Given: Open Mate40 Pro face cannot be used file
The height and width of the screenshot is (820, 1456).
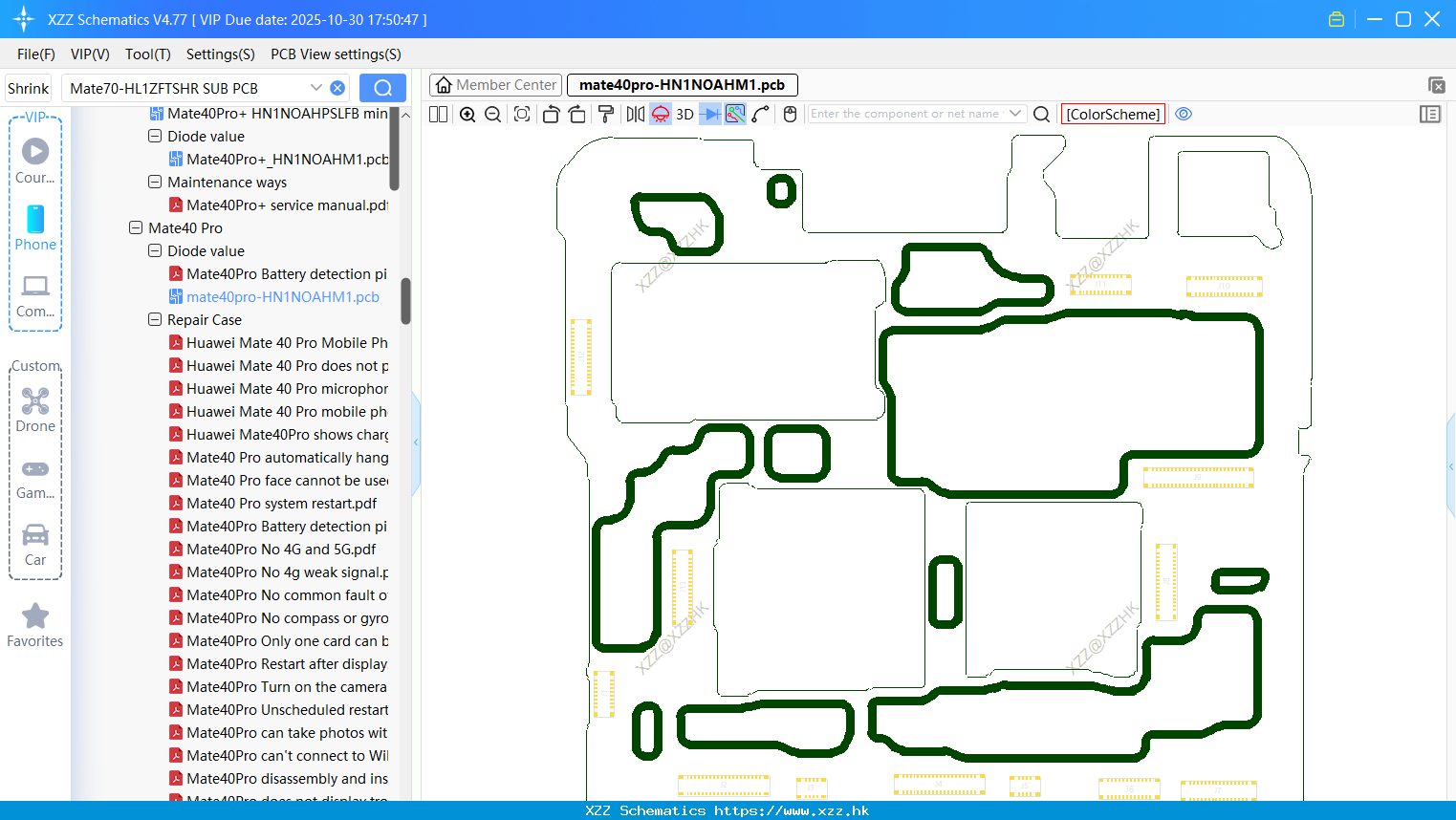Looking at the screenshot, I should pyautogui.click(x=278, y=481).
